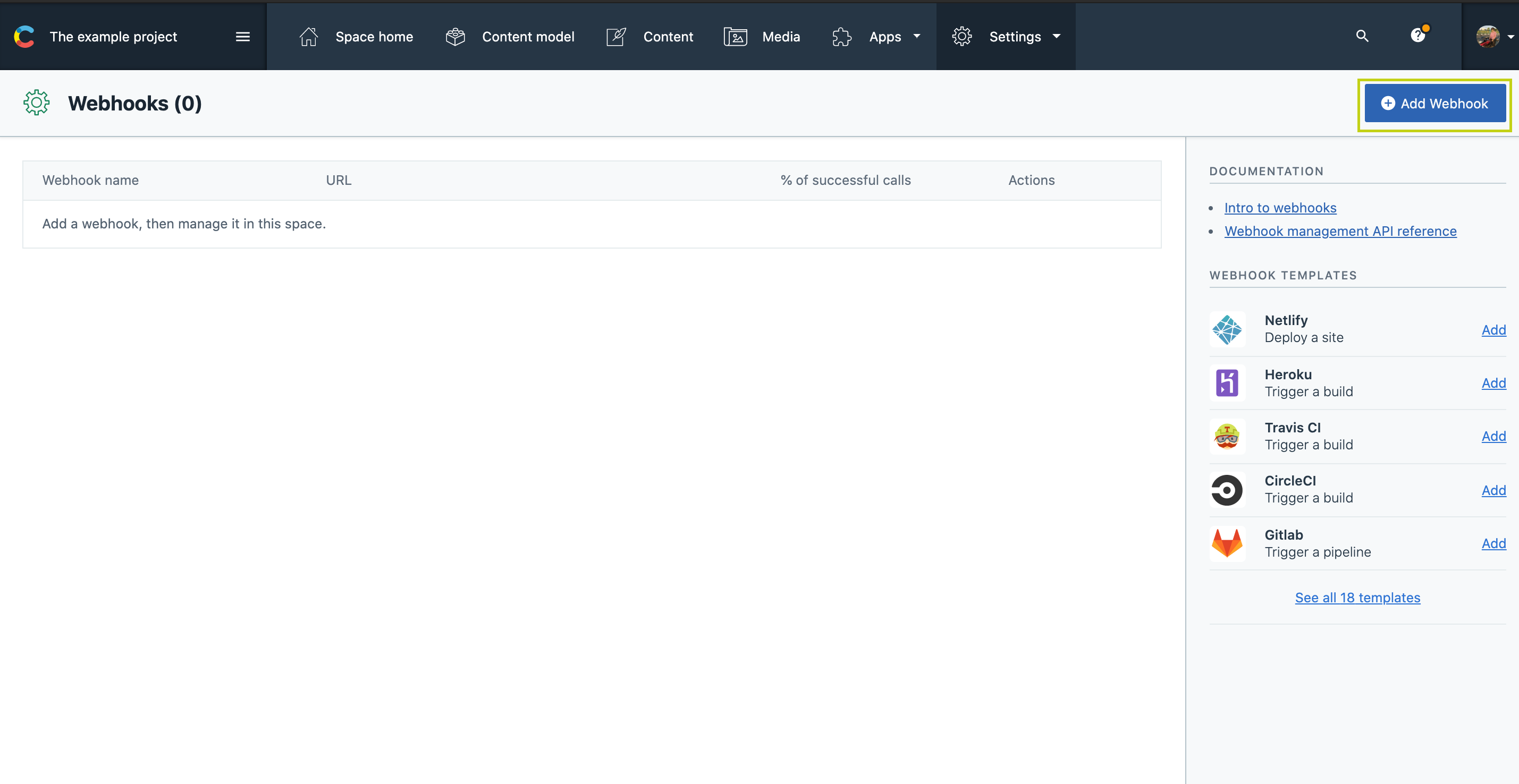The image size is (1519, 784).
Task: Click the Add Webhook button
Action: 1434,104
